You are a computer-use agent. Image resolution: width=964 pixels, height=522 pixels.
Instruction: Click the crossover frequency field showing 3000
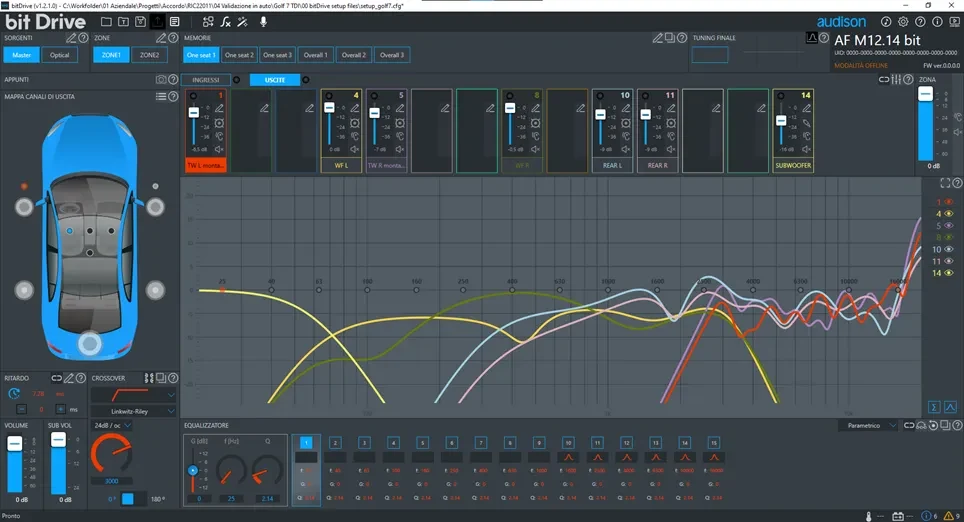[x=111, y=481]
